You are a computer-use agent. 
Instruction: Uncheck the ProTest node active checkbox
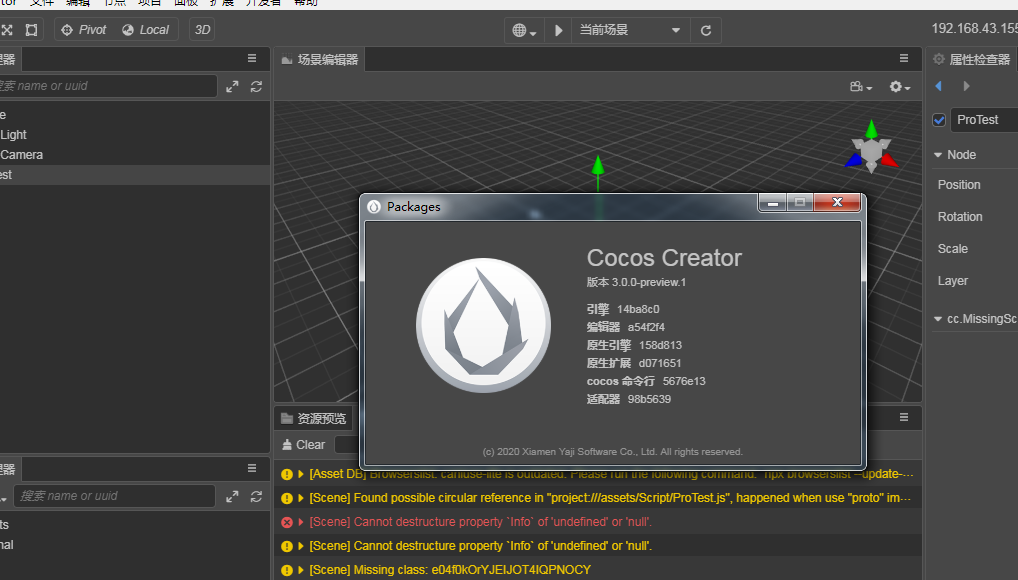pos(939,120)
